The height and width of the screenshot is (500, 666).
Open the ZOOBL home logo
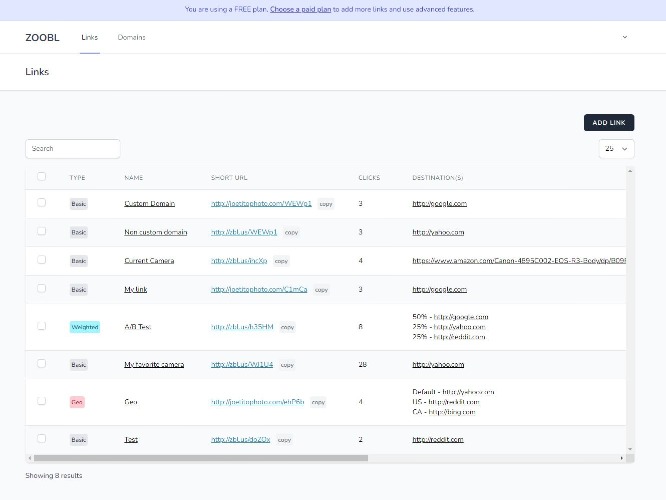tap(42, 37)
